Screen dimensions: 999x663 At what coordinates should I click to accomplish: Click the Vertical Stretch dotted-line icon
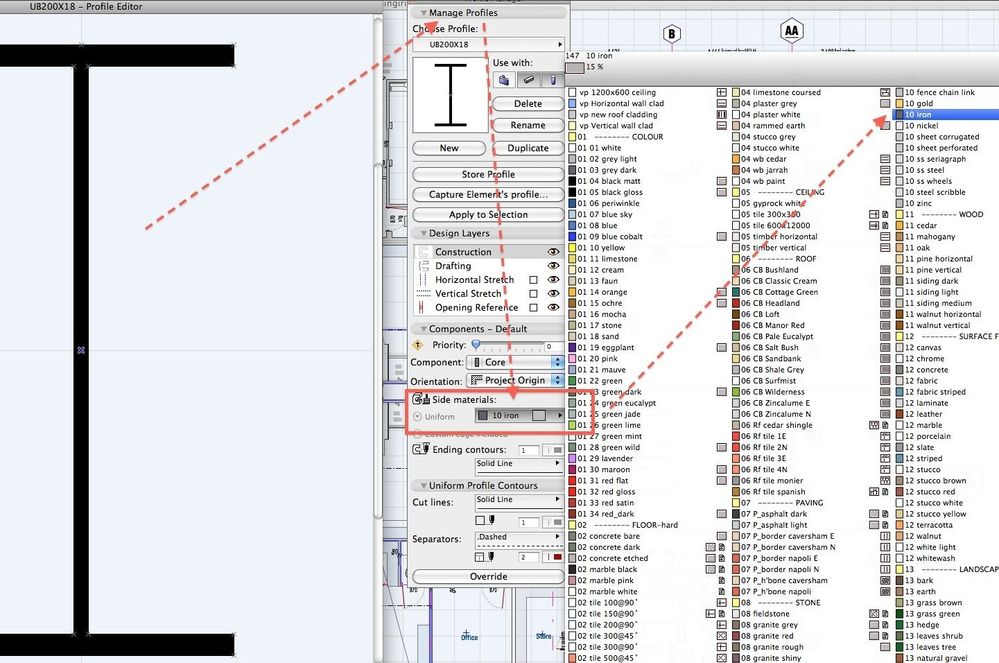click(423, 293)
